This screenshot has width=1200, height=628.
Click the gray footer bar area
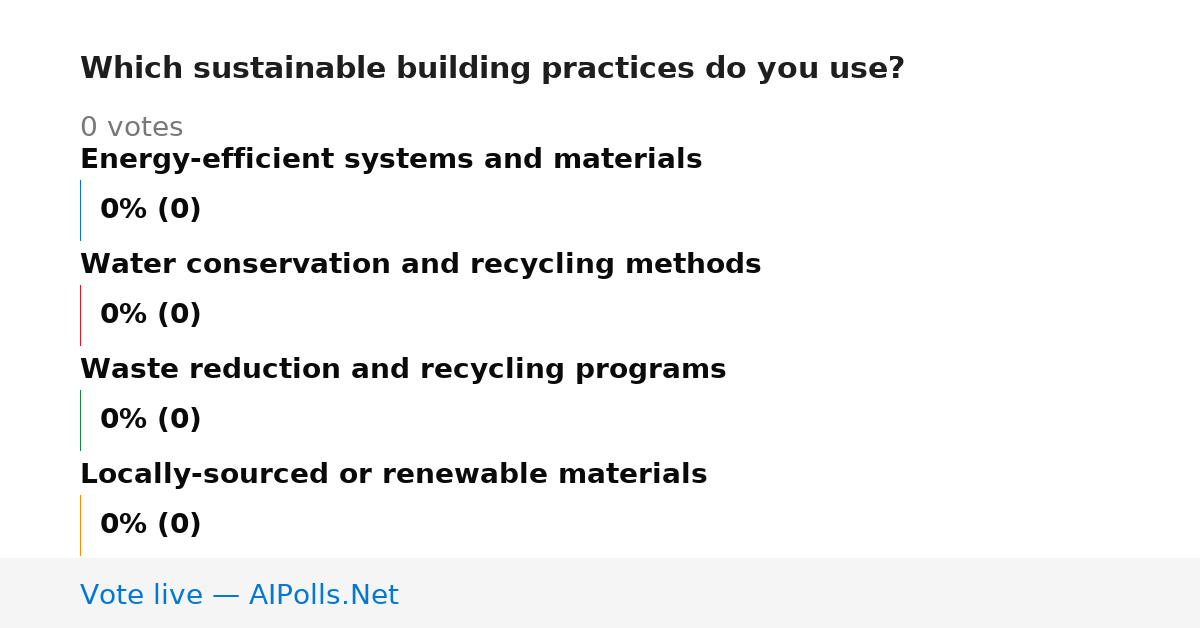tap(600, 593)
